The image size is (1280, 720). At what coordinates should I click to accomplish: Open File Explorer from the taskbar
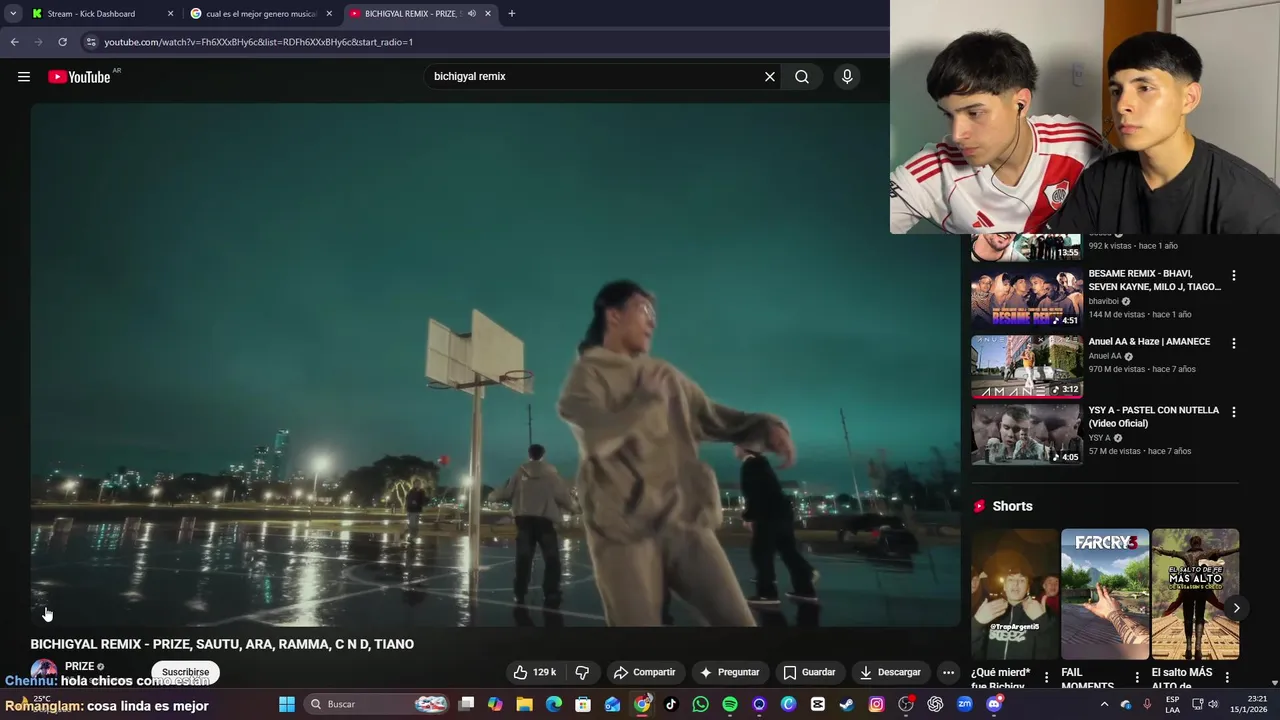(x=524, y=704)
